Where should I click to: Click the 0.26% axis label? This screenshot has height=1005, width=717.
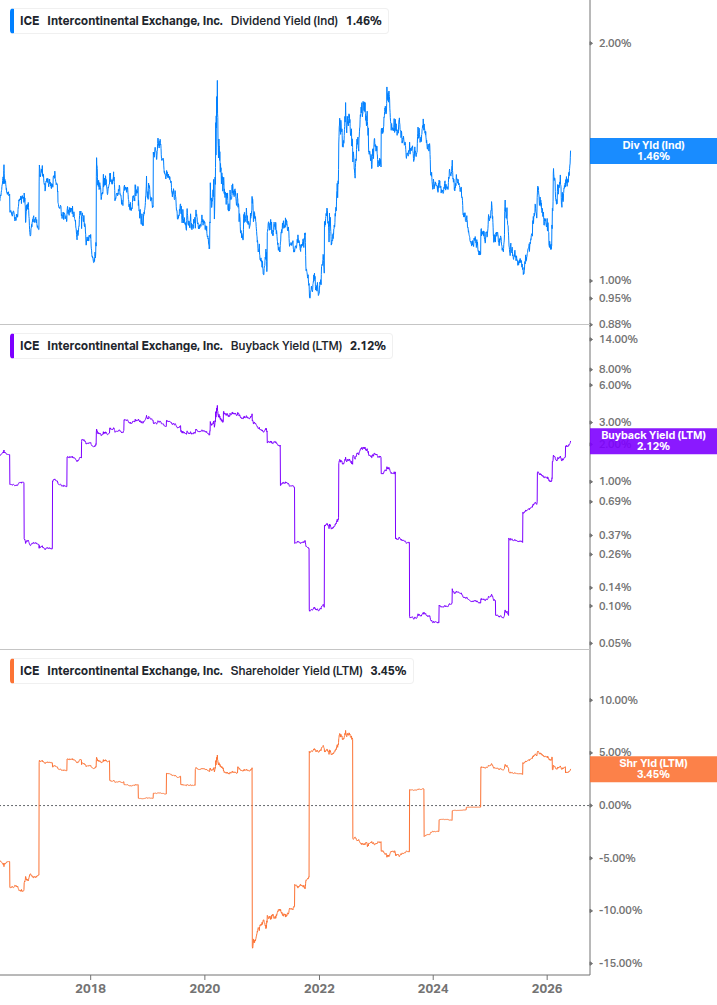coord(615,554)
